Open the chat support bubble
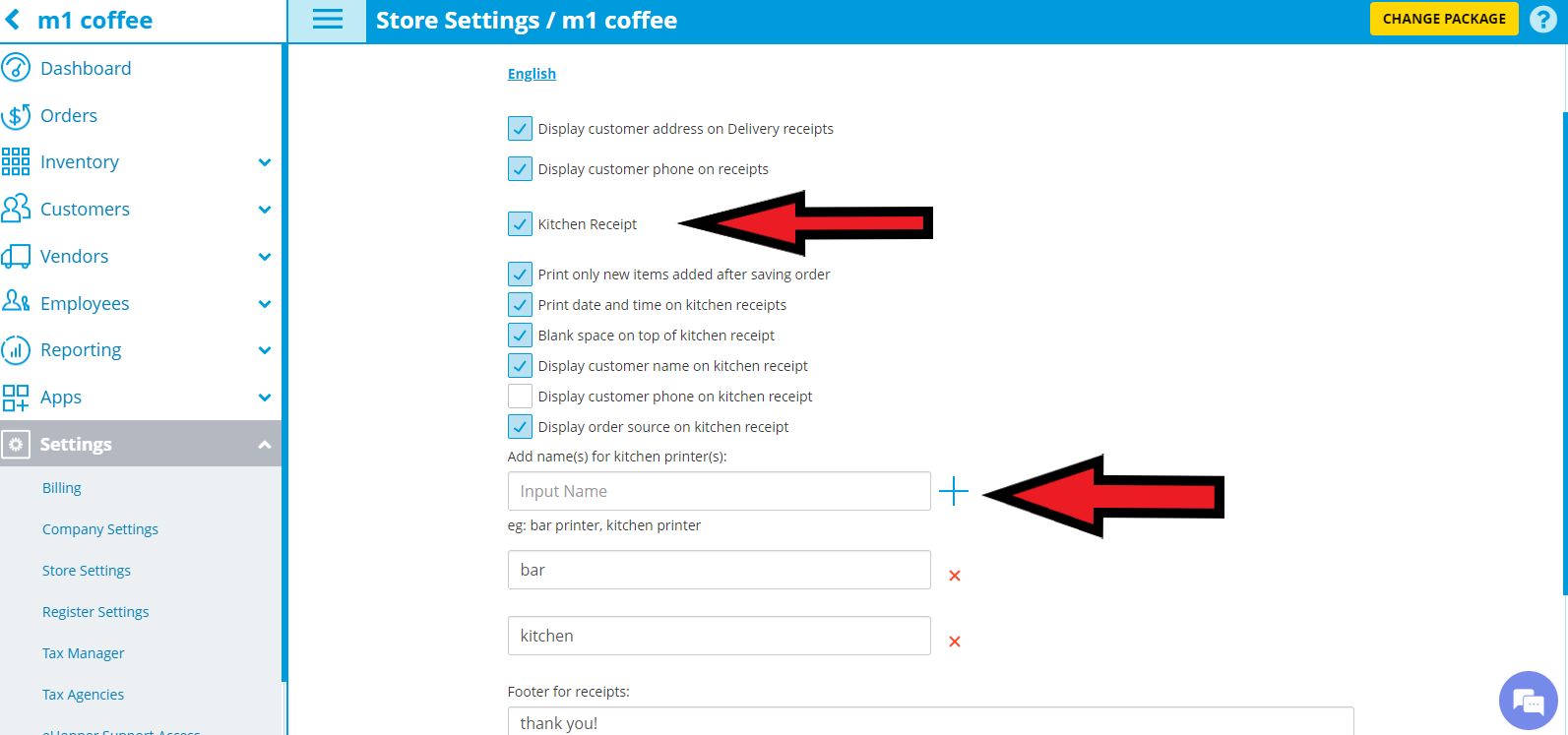This screenshot has height=735, width=1568. click(1528, 701)
